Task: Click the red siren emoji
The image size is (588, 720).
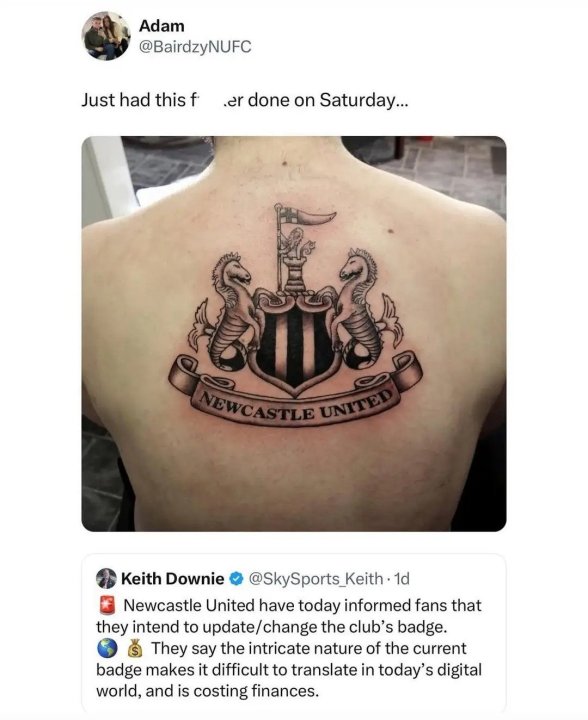Action: click(x=107, y=605)
